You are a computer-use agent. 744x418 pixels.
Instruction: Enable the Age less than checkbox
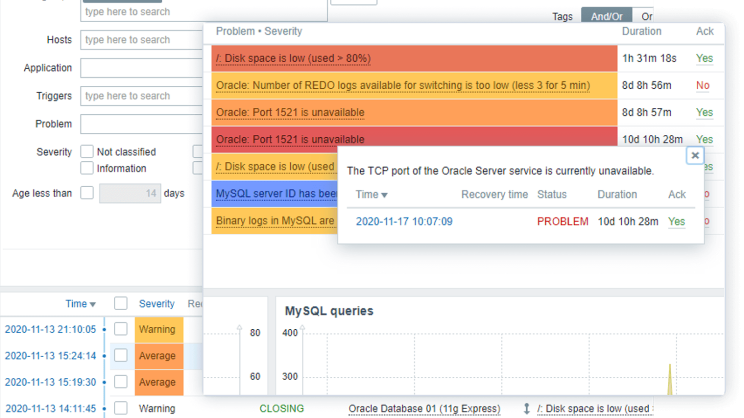pyautogui.click(x=87, y=193)
